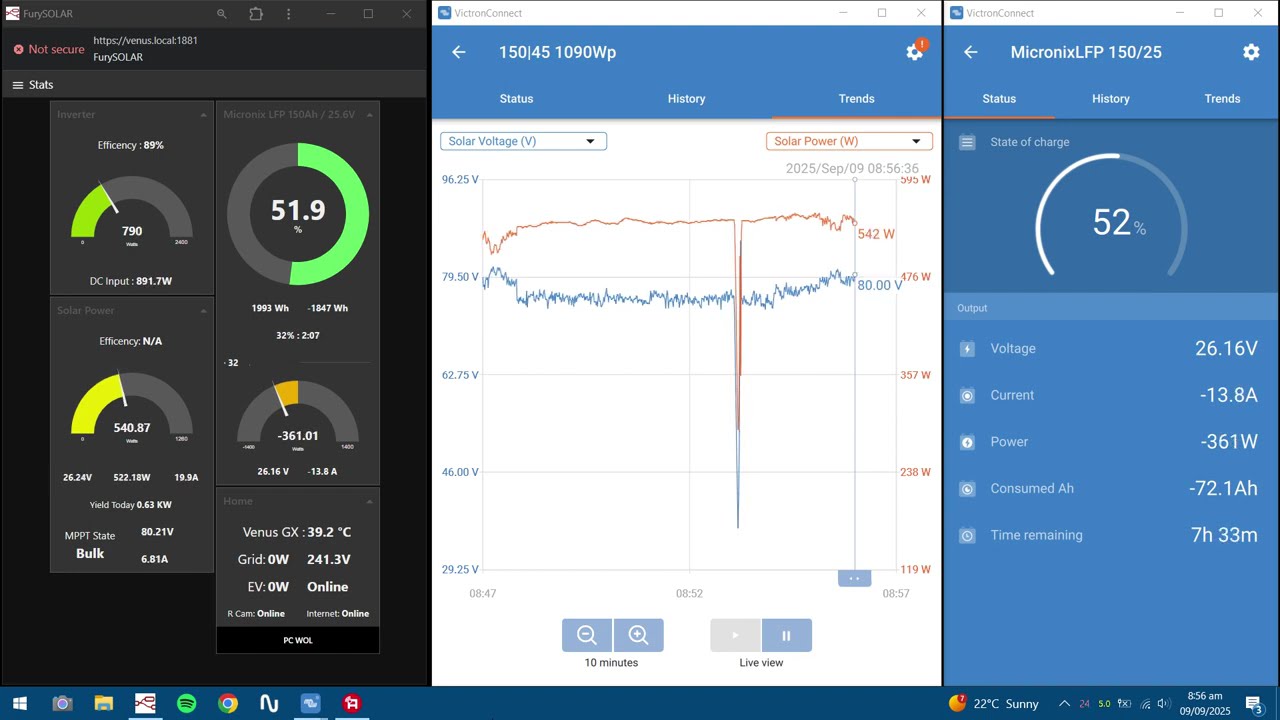Image resolution: width=1280 pixels, height=720 pixels.
Task: Open the Stats hamburger menu
Action: pos(17,85)
